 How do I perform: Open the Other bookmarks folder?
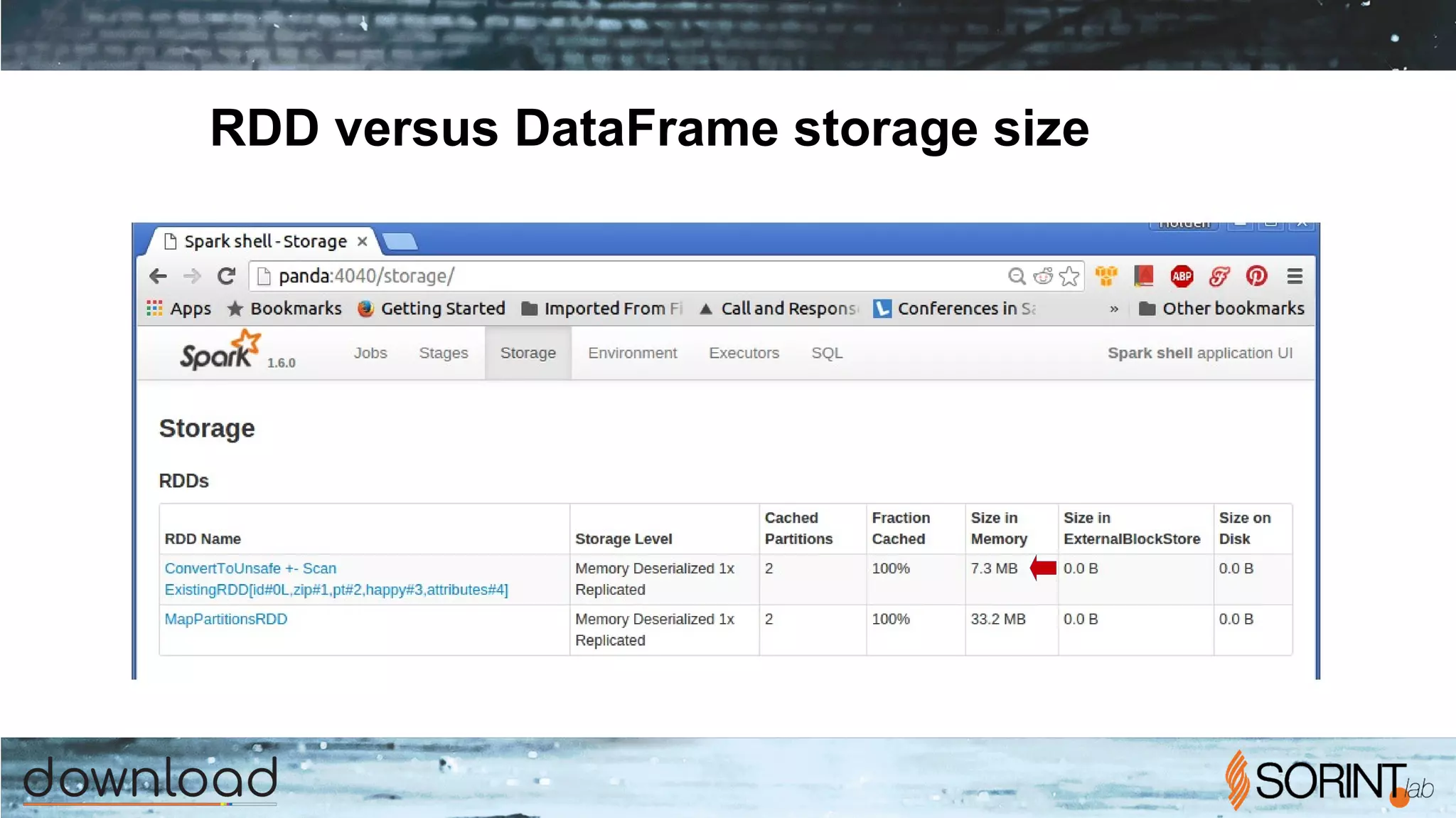click(x=1221, y=309)
